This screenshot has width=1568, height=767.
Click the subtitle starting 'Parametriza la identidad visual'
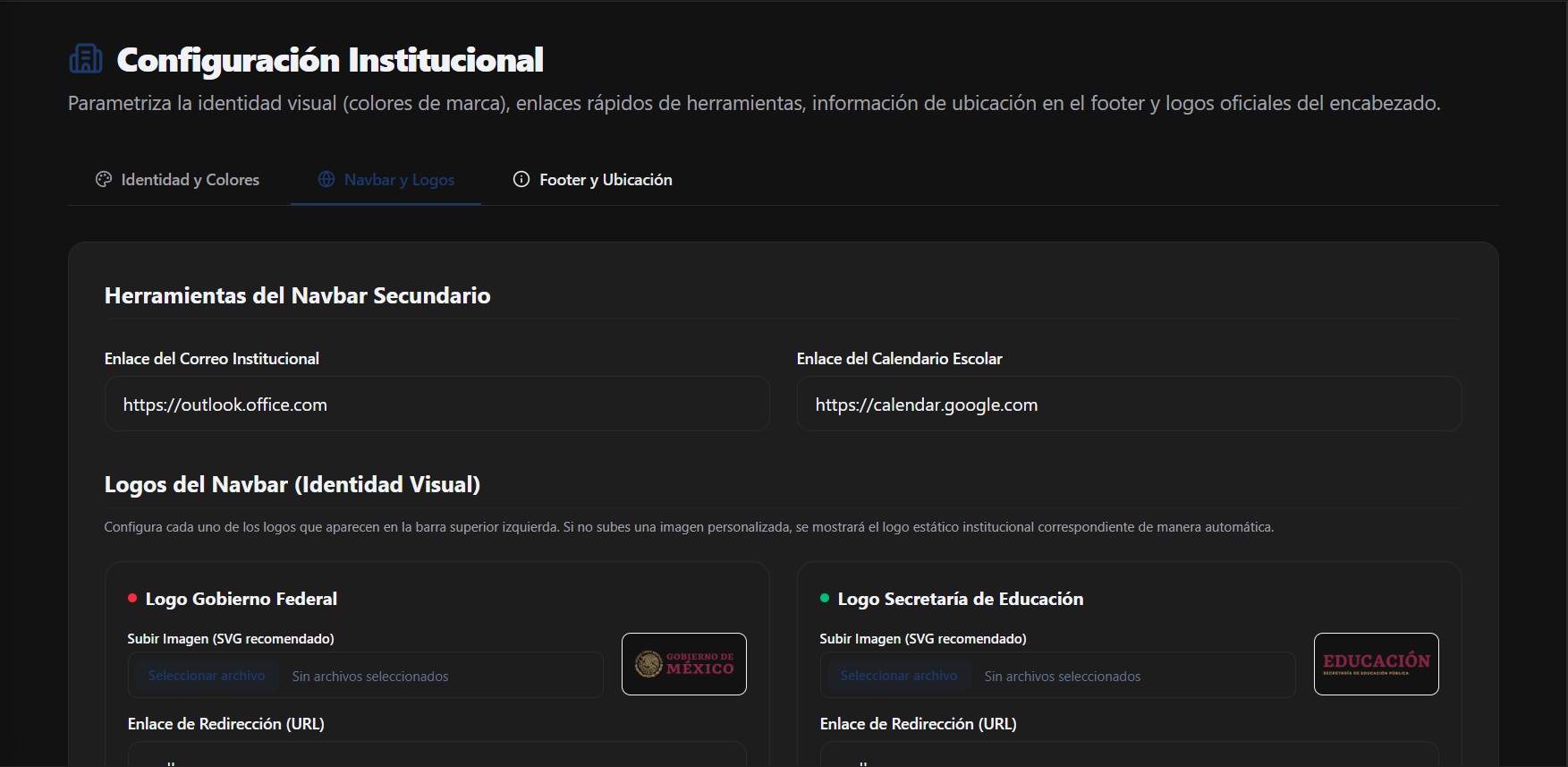754,104
